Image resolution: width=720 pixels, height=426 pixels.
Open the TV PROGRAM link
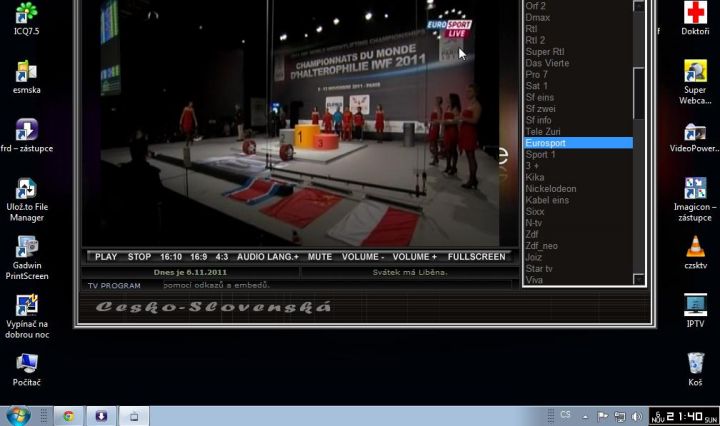coord(114,286)
